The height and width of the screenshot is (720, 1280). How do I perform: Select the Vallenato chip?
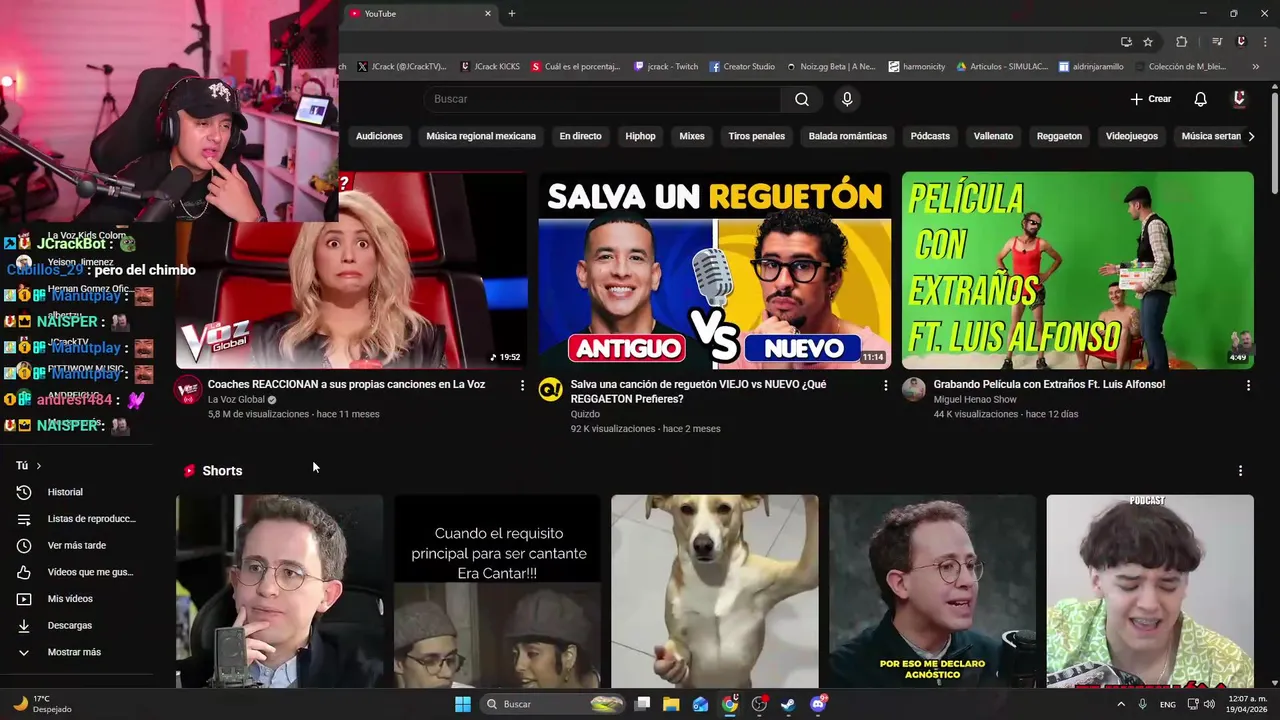[x=993, y=136]
